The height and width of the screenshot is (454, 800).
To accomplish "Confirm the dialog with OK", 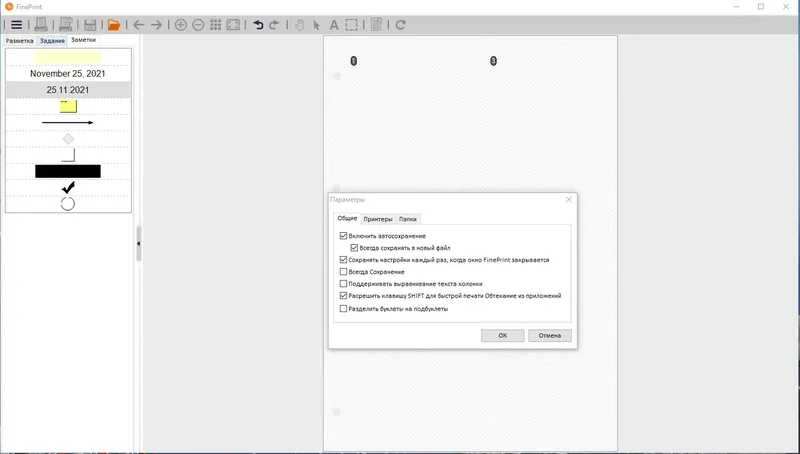I will (x=503, y=335).
